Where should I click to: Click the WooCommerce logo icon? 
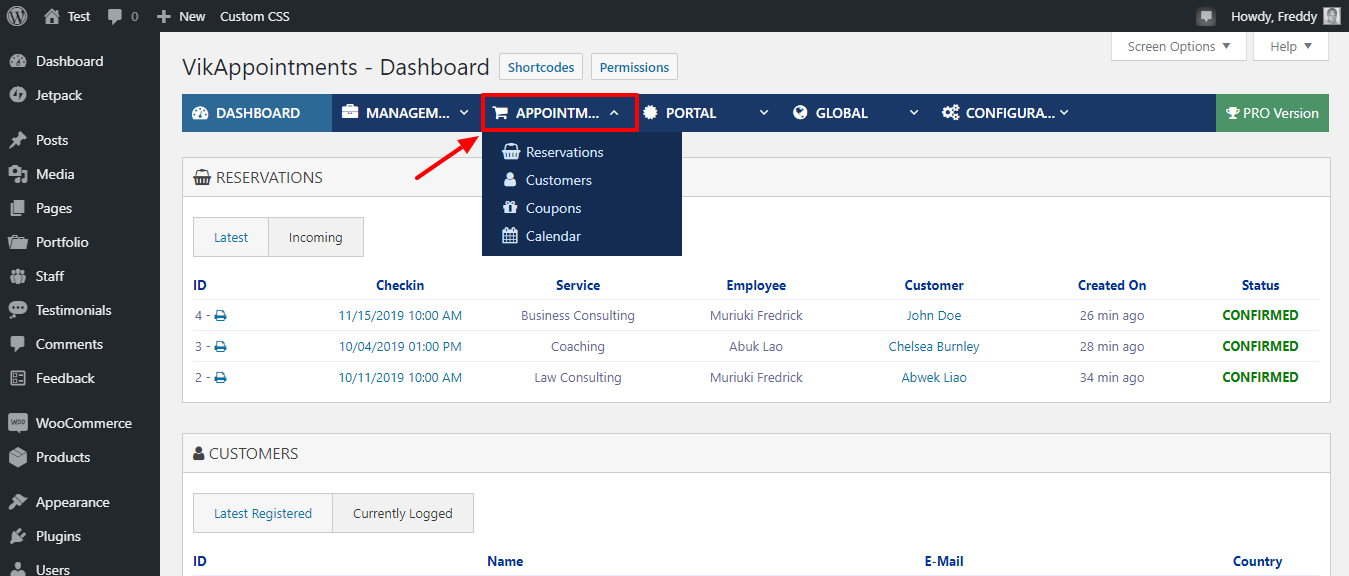point(18,423)
